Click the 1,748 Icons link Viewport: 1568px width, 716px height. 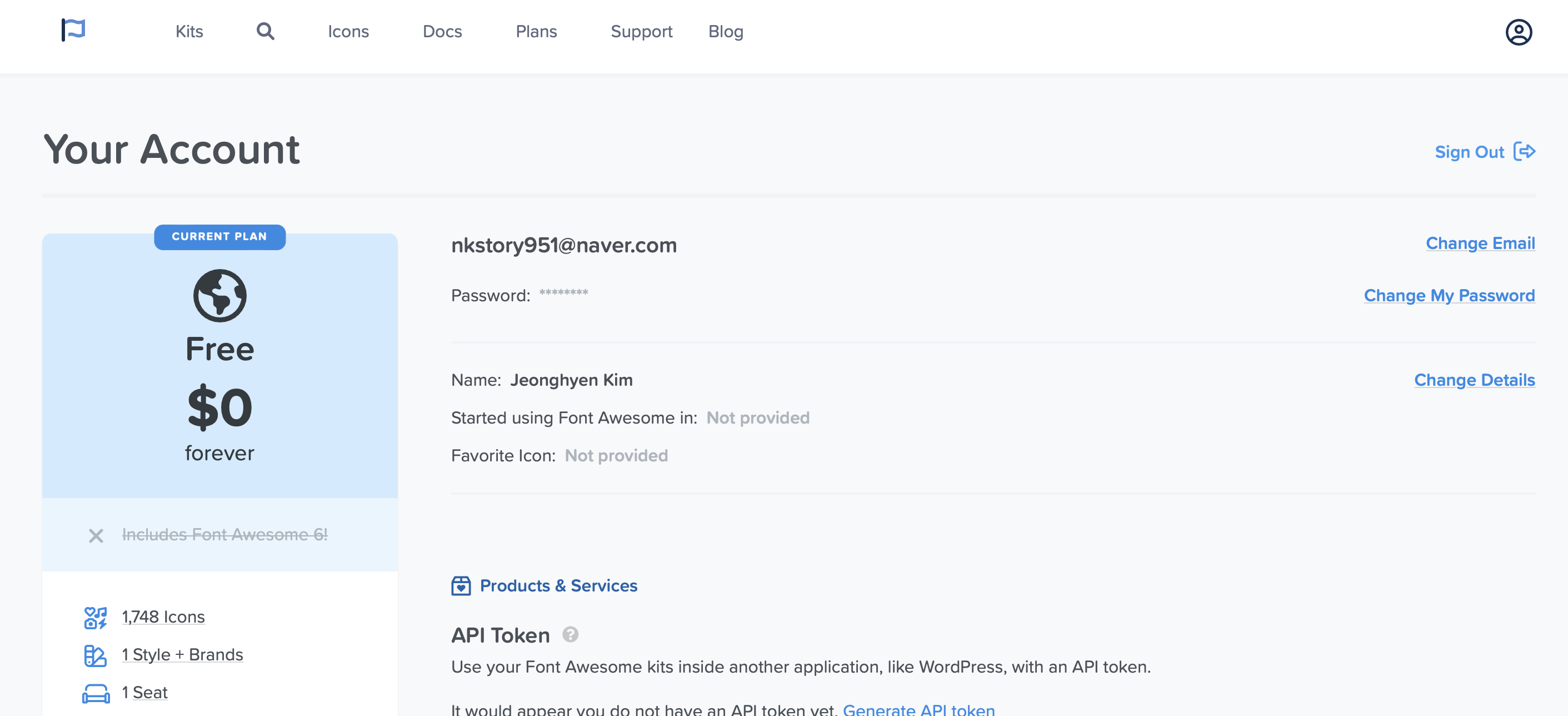(x=163, y=616)
